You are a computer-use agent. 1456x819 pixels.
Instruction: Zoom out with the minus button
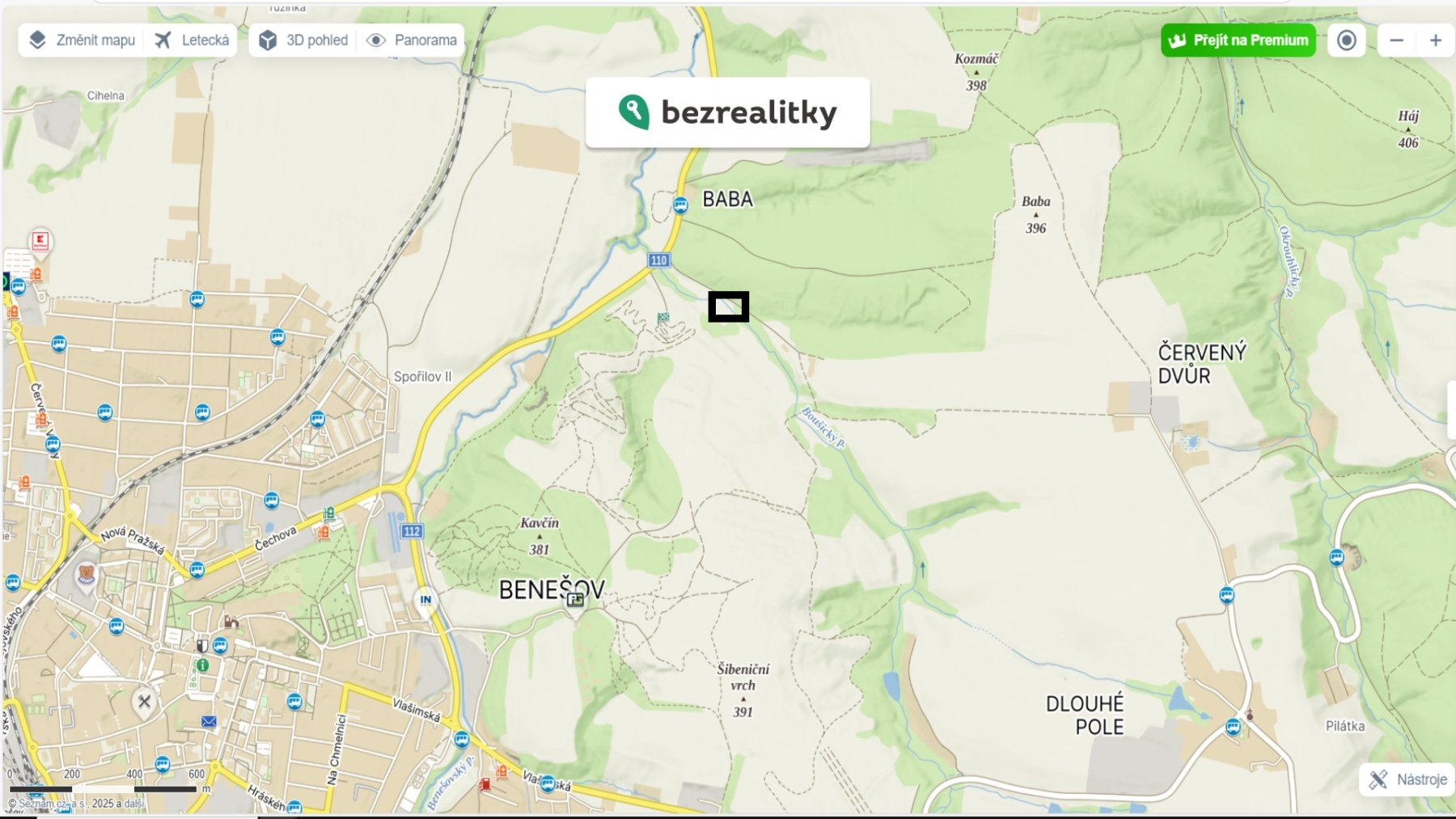(1397, 40)
